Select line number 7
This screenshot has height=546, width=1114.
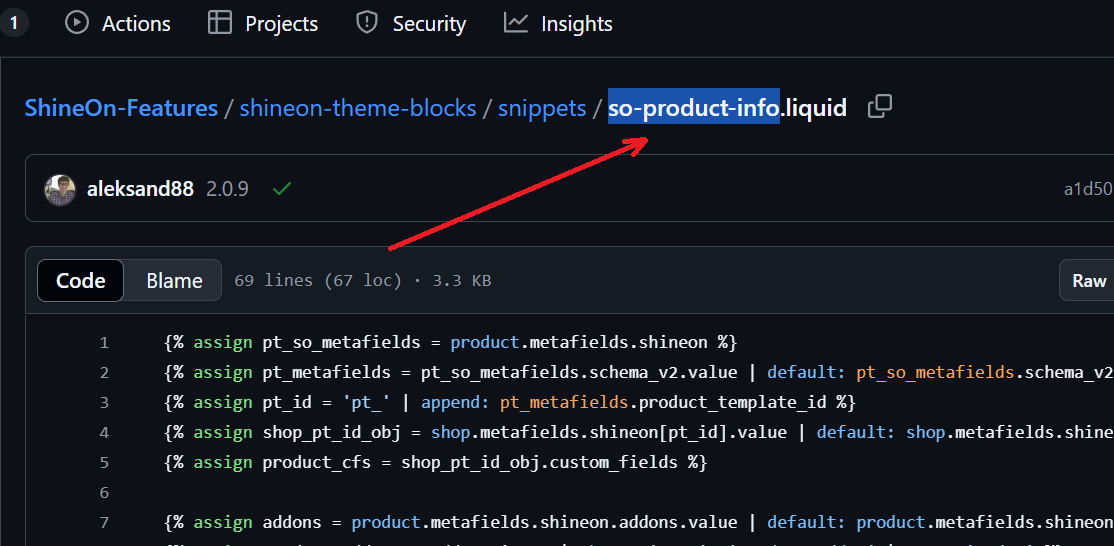[x=104, y=523]
